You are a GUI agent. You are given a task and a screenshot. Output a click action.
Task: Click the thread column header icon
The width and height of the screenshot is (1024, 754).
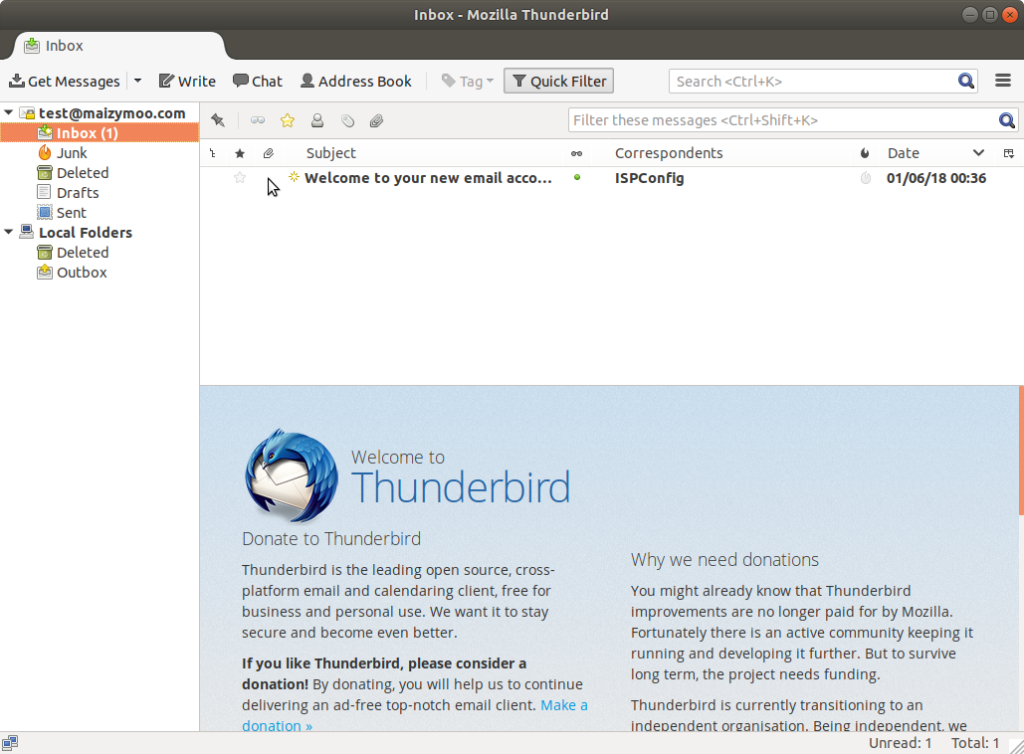click(213, 153)
